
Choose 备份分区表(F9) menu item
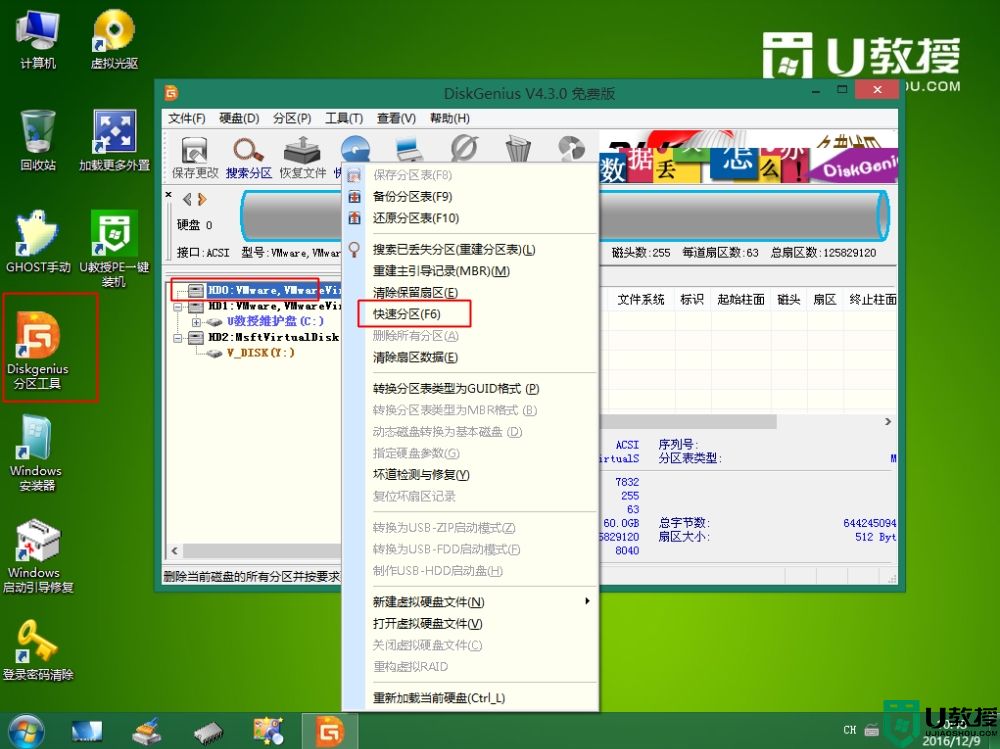471,197
